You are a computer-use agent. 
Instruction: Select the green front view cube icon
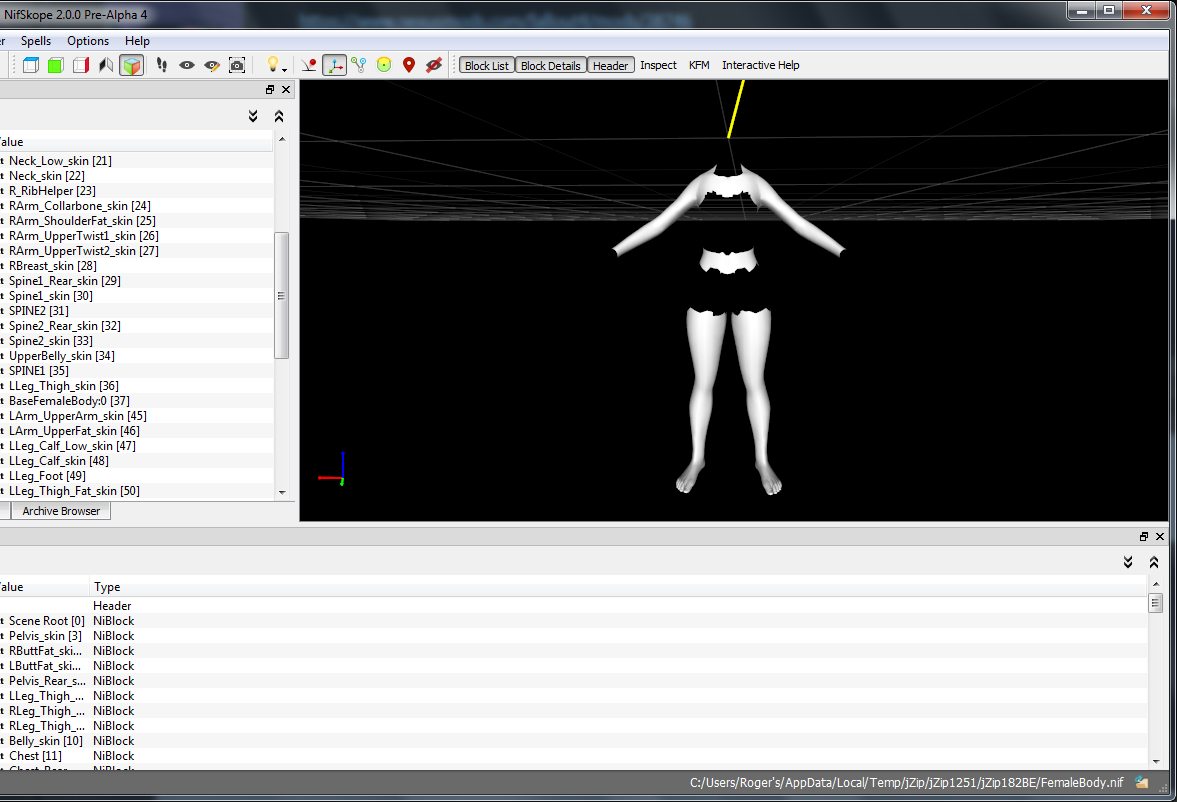point(56,65)
